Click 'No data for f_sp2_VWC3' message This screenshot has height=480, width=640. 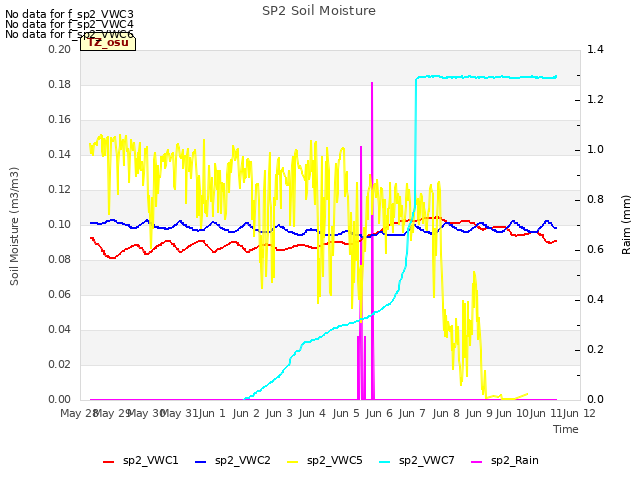click(x=69, y=14)
